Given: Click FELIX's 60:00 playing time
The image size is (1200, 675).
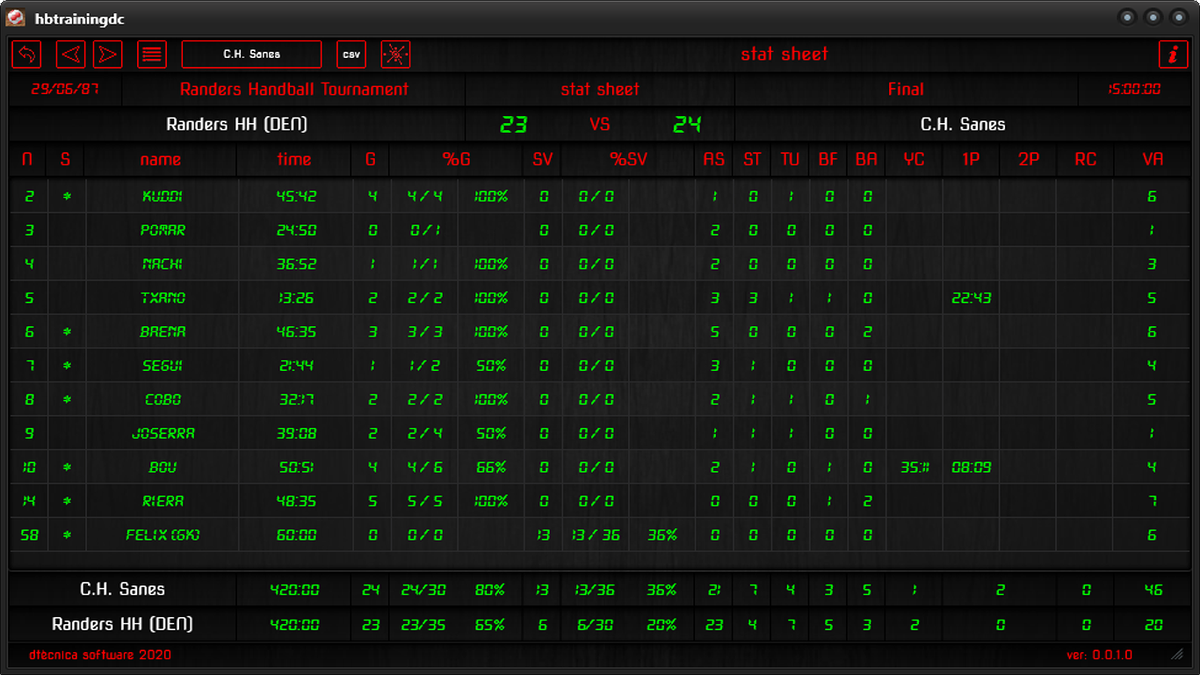Looking at the screenshot, I should (295, 535).
